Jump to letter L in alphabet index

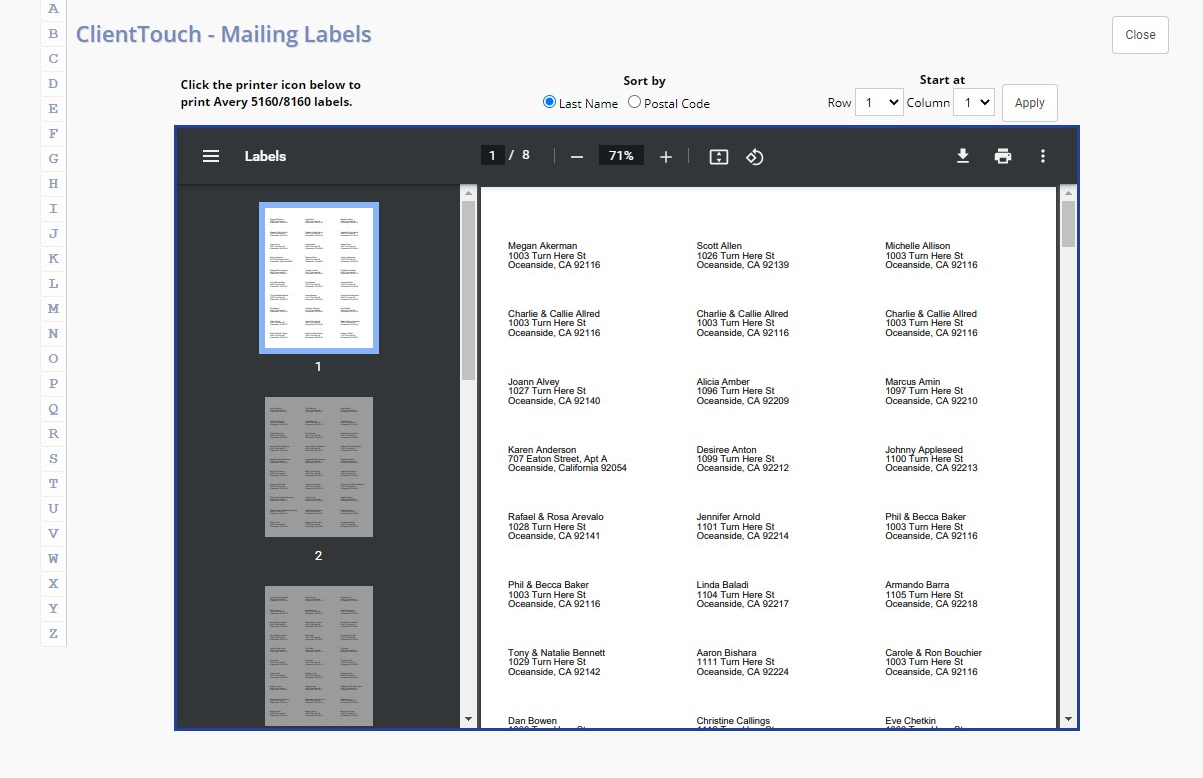click(x=53, y=284)
